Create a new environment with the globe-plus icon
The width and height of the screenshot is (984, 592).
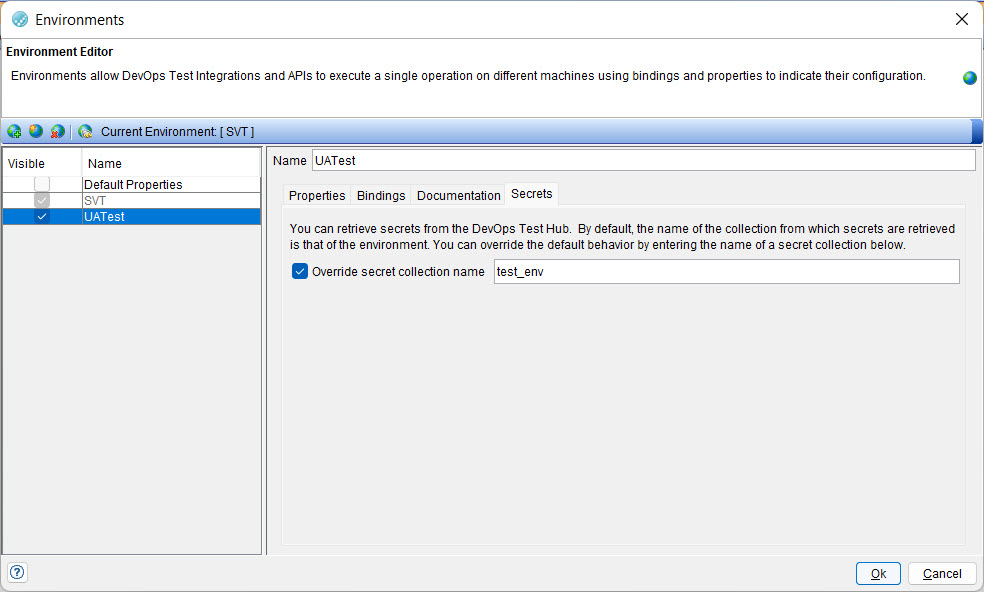pyautogui.click(x=14, y=131)
